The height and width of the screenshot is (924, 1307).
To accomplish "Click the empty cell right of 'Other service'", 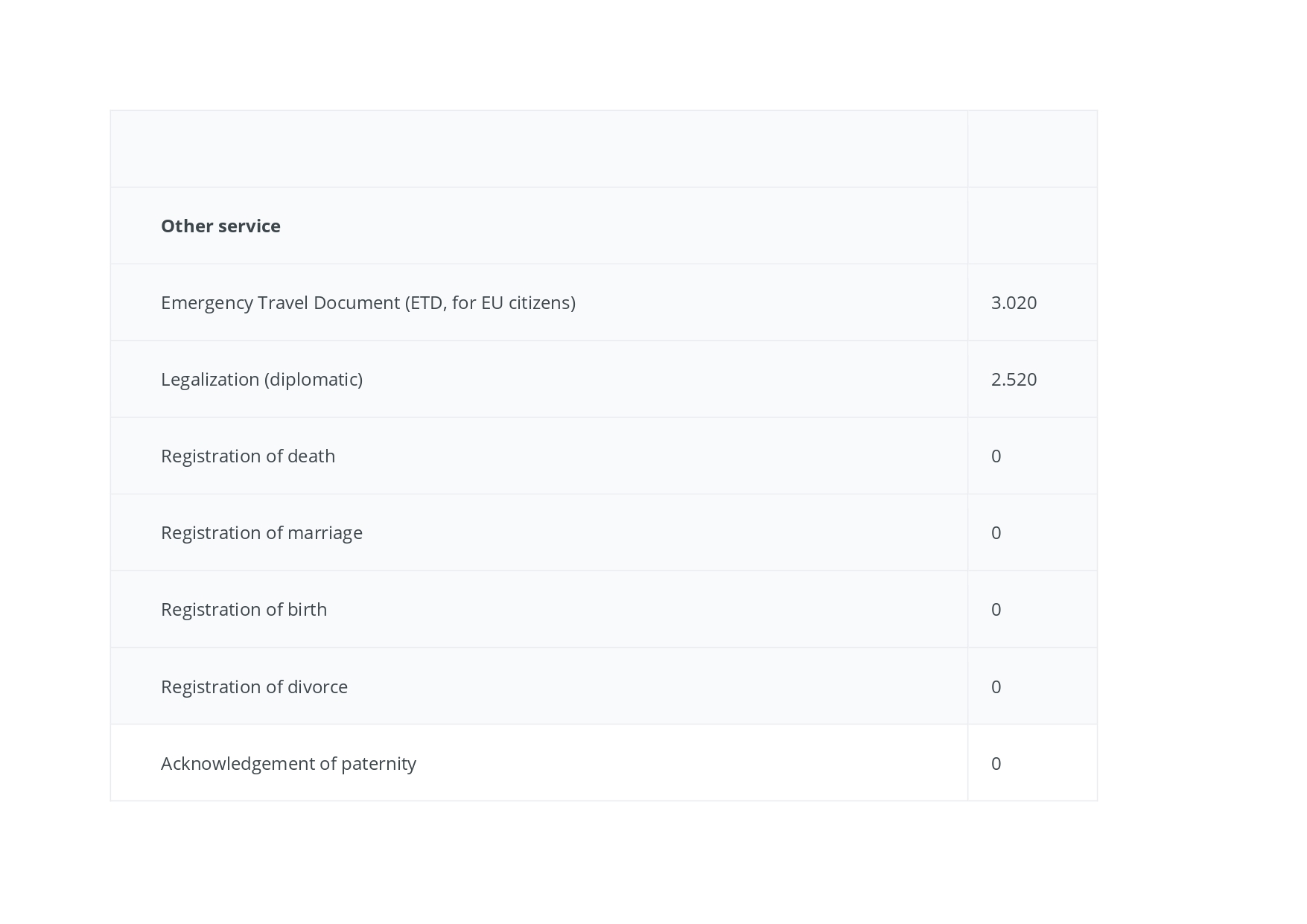I will click(1032, 226).
